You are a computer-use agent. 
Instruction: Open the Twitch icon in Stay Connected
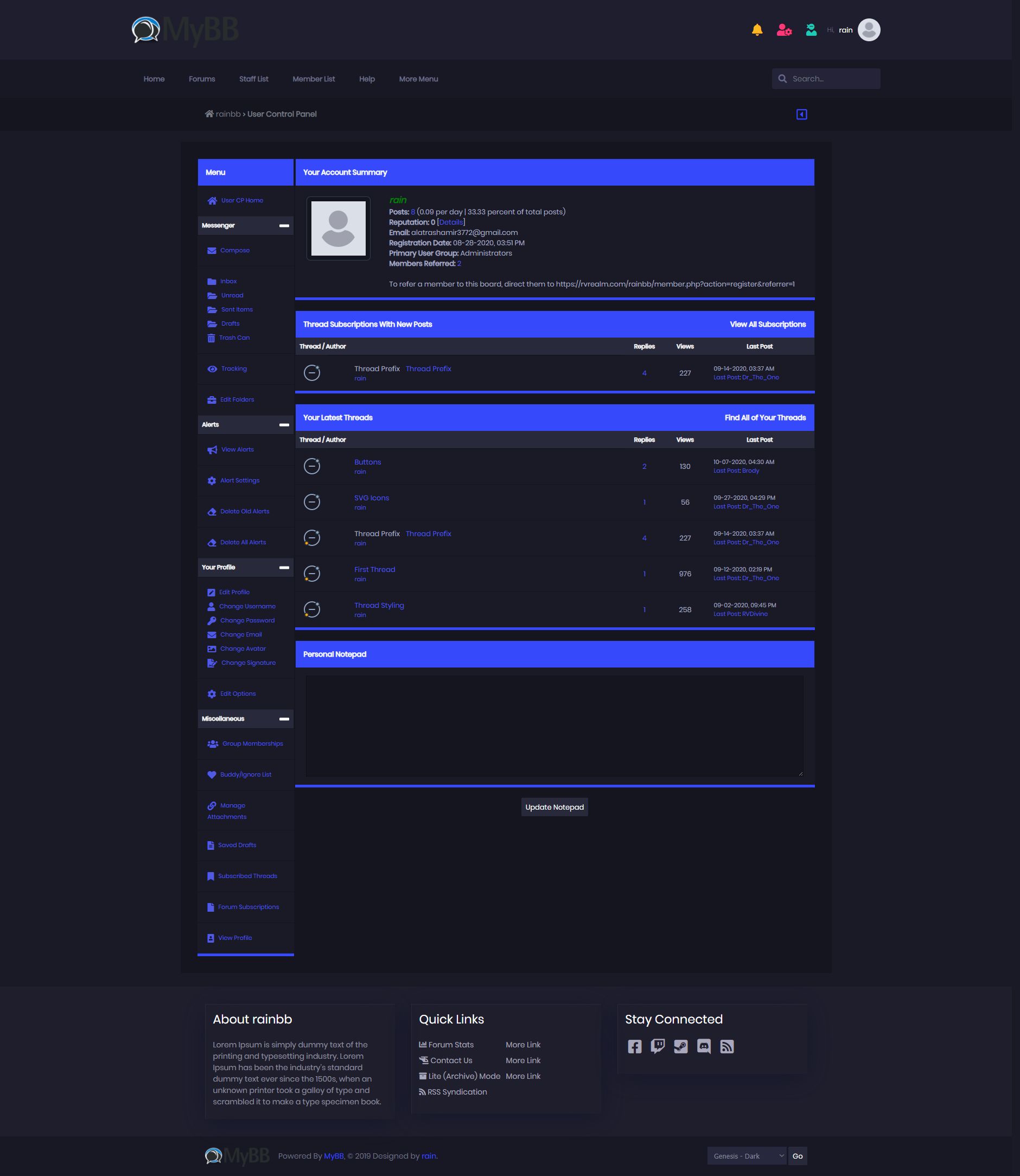coord(658,1046)
